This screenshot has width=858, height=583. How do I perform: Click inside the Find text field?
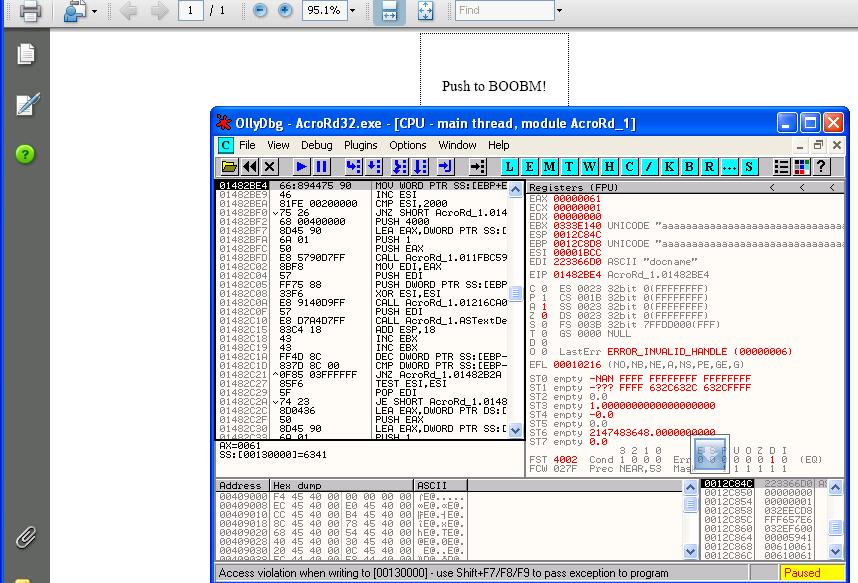point(503,11)
